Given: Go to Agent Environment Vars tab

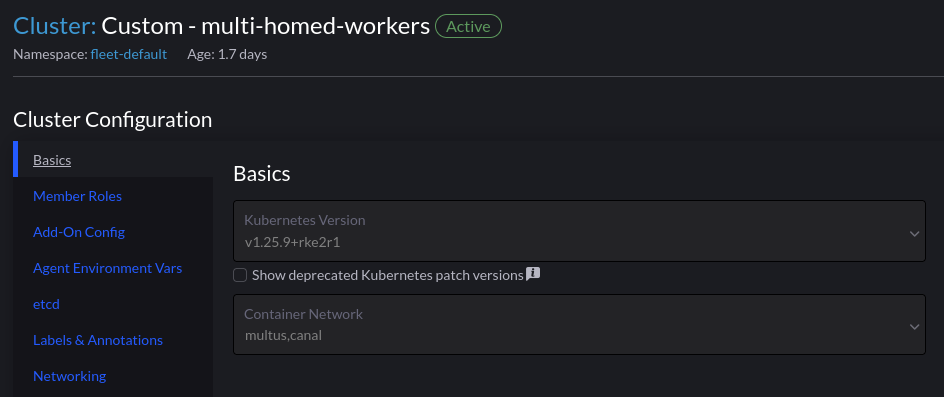Looking at the screenshot, I should tap(107, 268).
